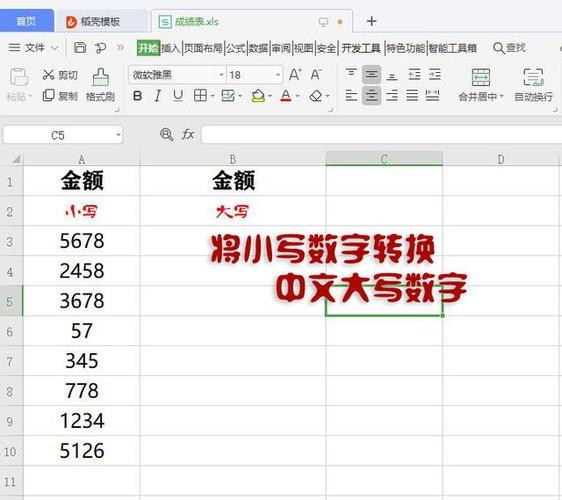Open the fill color bucket swatch

click(258, 96)
